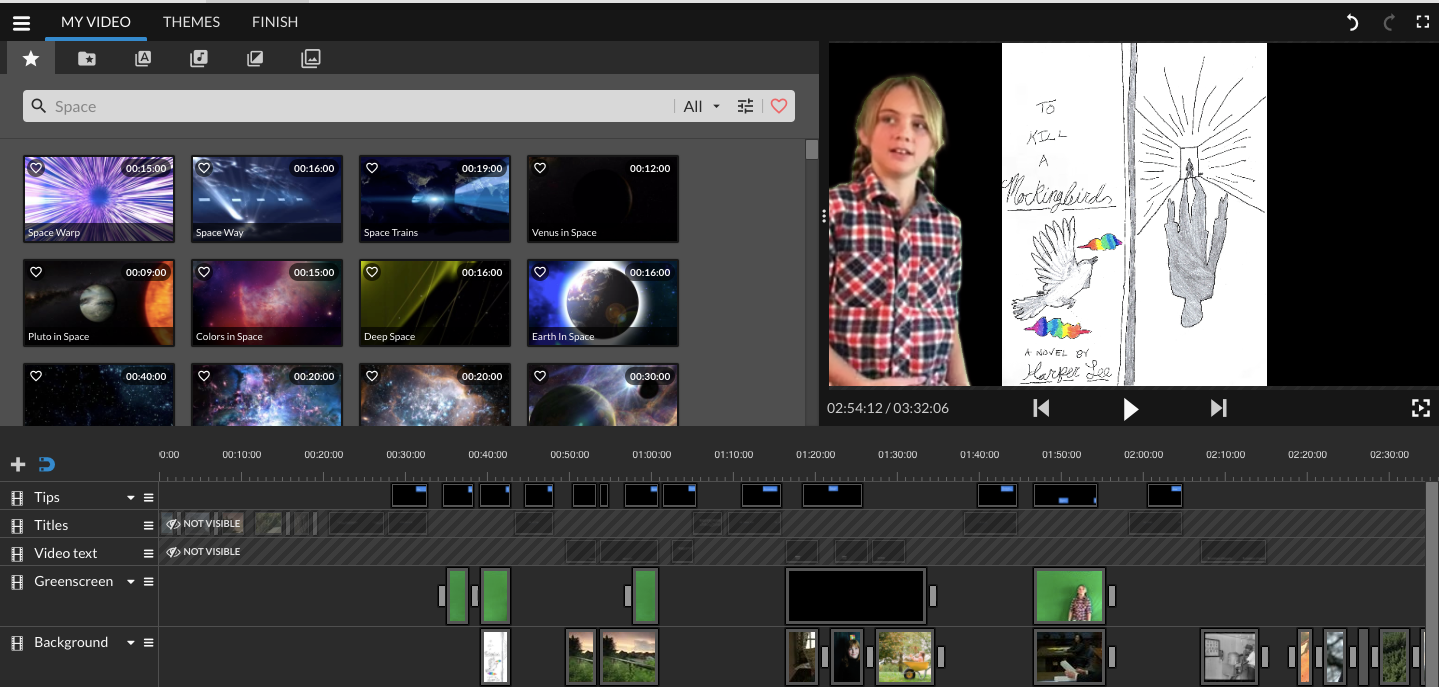Favorite the Venus in Space clip
Viewport: 1439px width, 687px height.
(x=540, y=168)
